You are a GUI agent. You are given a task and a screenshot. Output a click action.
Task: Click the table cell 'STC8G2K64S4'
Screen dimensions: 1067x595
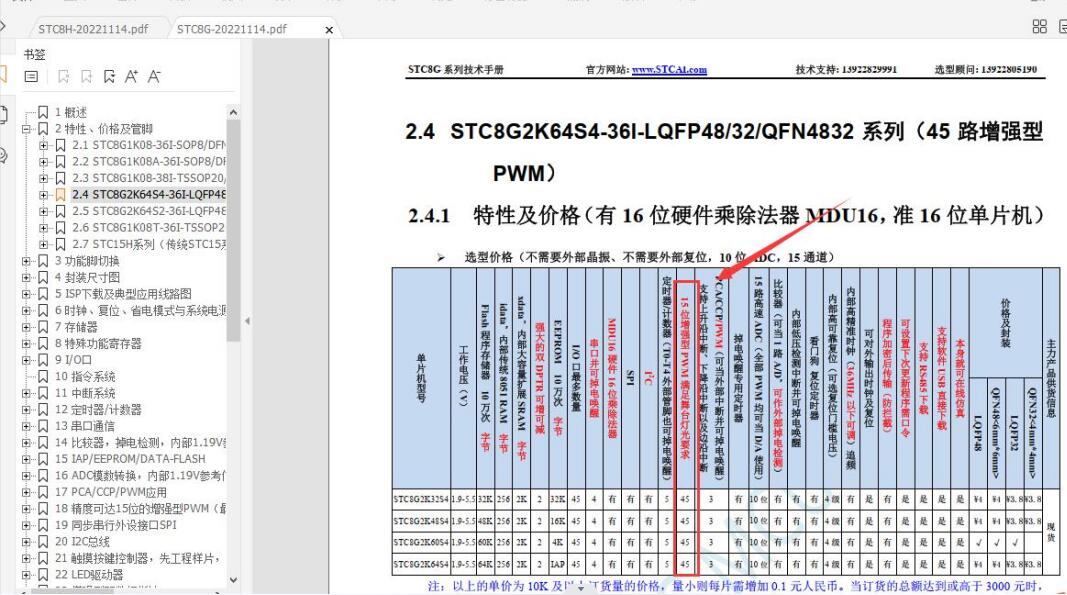tap(421, 564)
